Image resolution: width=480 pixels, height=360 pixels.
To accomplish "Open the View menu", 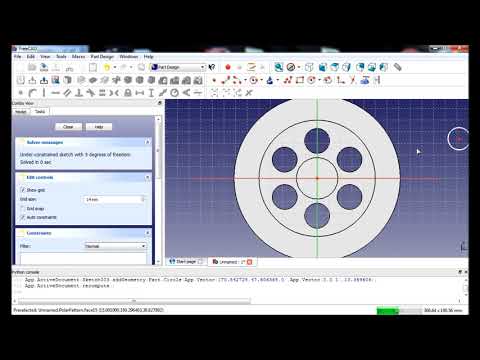I will click(45, 57).
